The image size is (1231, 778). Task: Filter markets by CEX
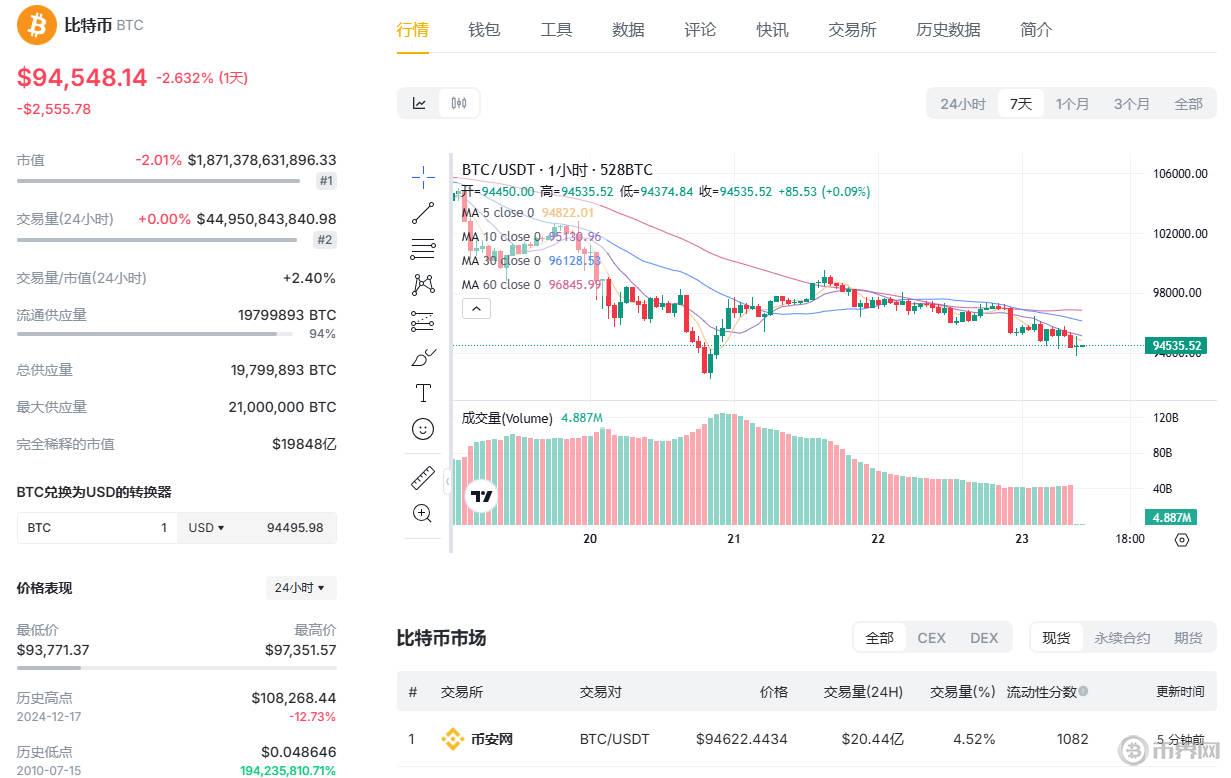(x=931, y=637)
